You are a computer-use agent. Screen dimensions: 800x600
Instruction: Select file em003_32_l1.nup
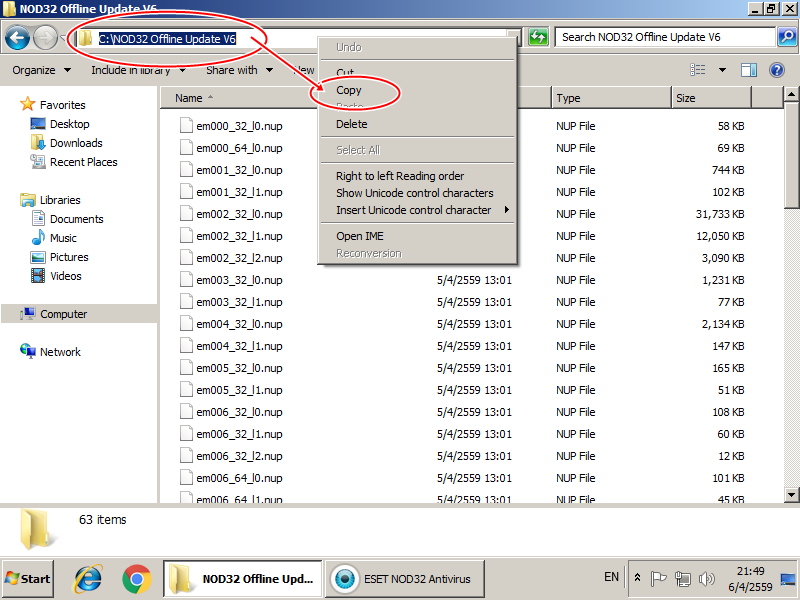click(239, 302)
